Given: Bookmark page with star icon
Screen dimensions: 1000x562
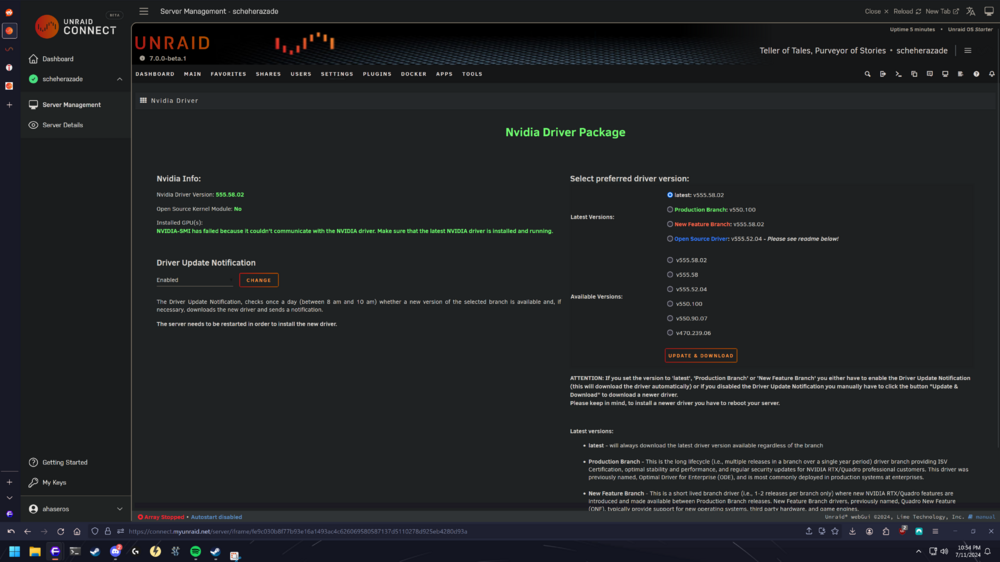Looking at the screenshot, I should coord(835,531).
